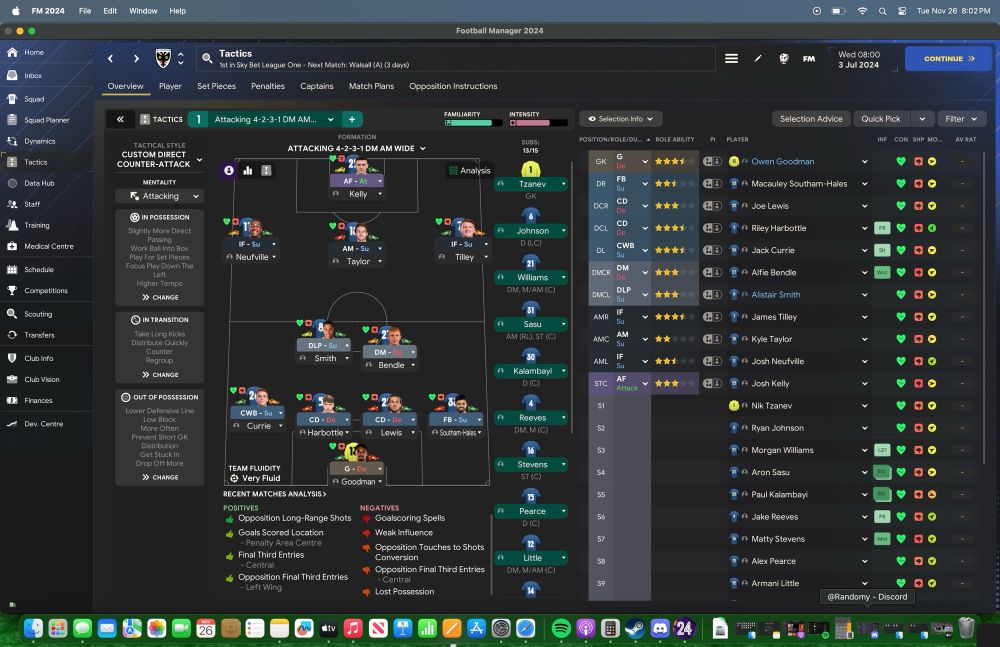The height and width of the screenshot is (647, 1000).
Task: Click Change under In Possession
Action: [x=160, y=297]
